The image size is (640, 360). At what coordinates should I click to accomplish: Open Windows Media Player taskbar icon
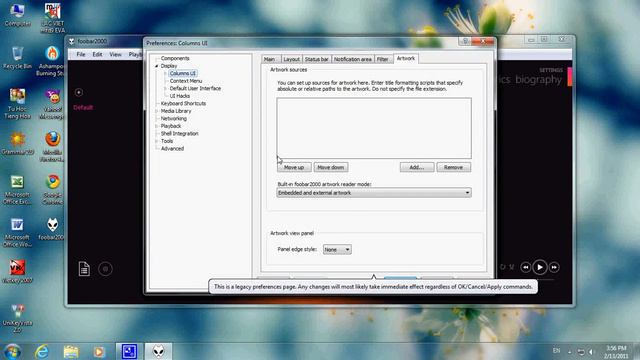coord(99,351)
